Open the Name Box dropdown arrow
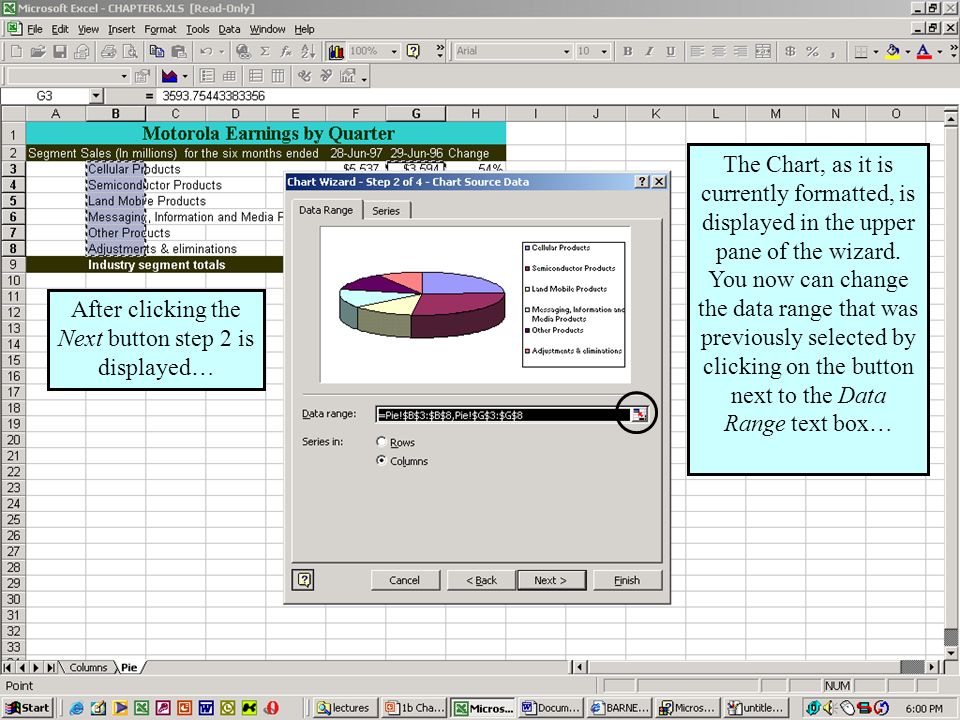The image size is (960, 720). tap(96, 96)
